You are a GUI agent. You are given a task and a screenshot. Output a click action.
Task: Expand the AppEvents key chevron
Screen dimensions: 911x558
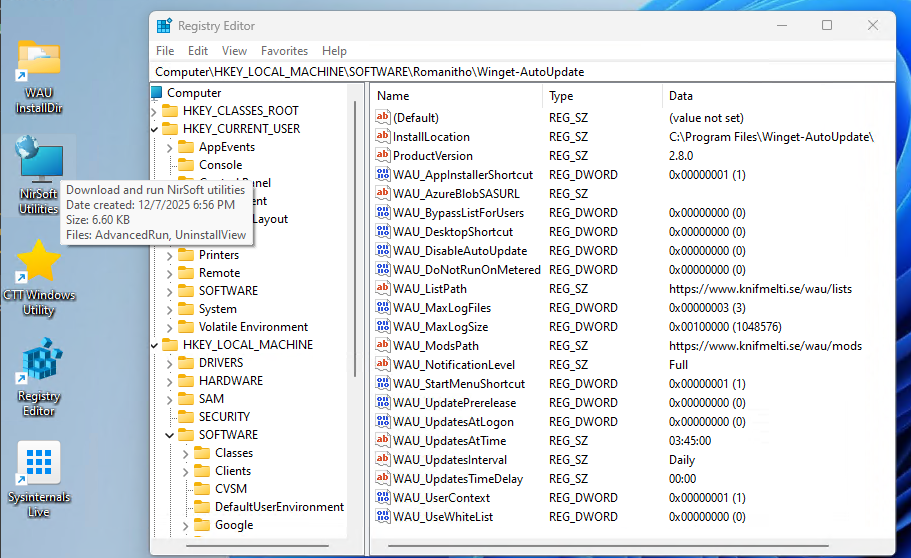170,148
